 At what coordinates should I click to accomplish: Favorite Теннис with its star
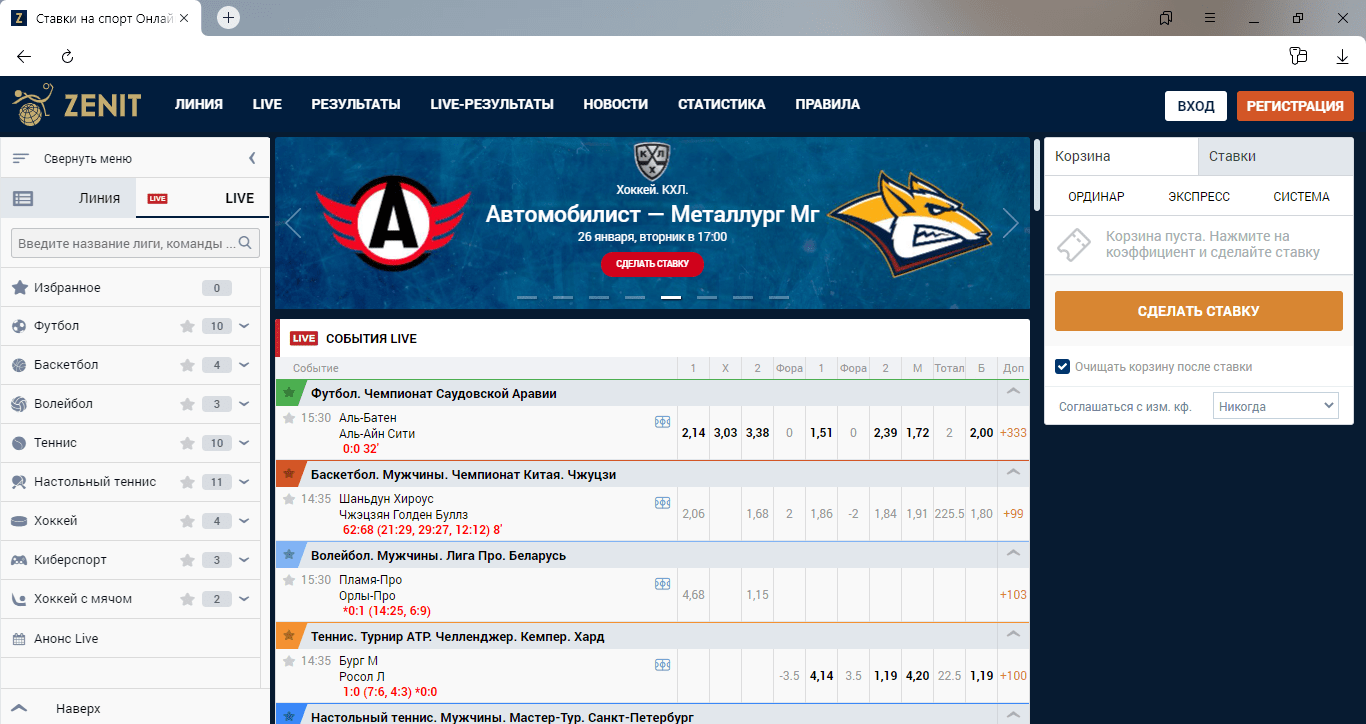click(x=187, y=443)
